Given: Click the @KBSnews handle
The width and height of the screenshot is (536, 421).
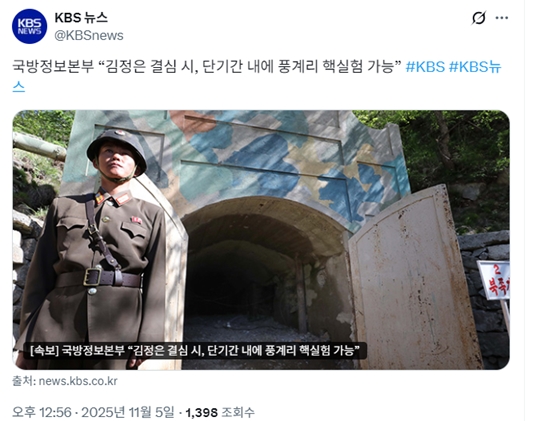Looking at the screenshot, I should point(89,36).
